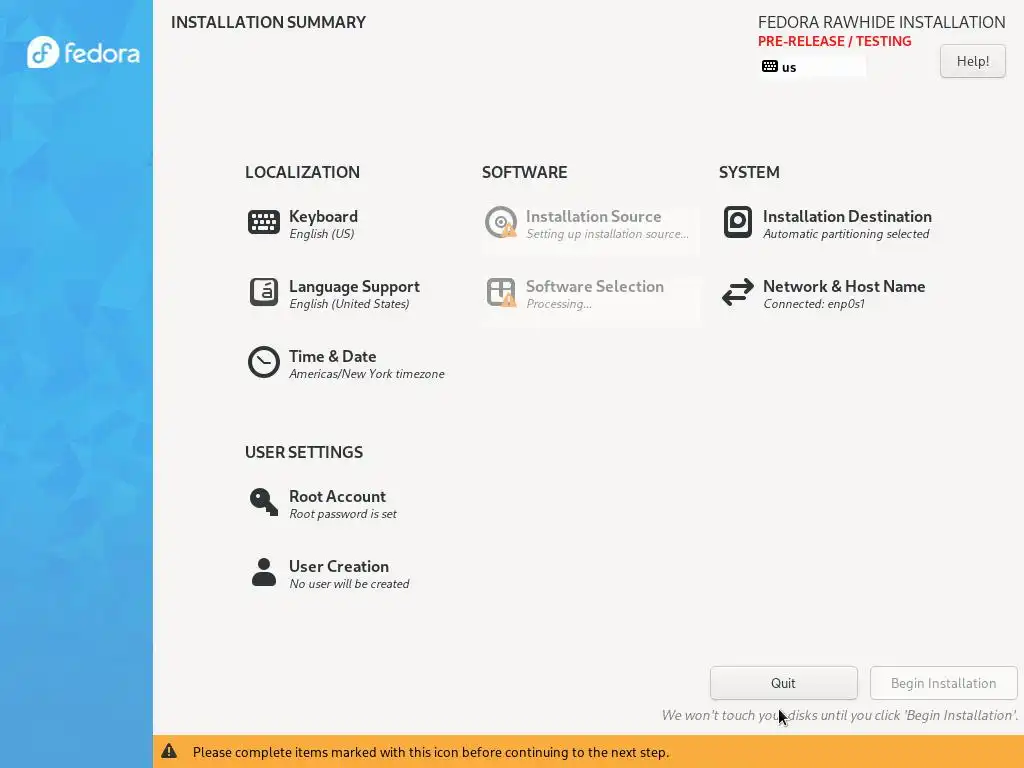Click the warning triangle in the orange bar
1024x768 pixels.
[x=169, y=751]
